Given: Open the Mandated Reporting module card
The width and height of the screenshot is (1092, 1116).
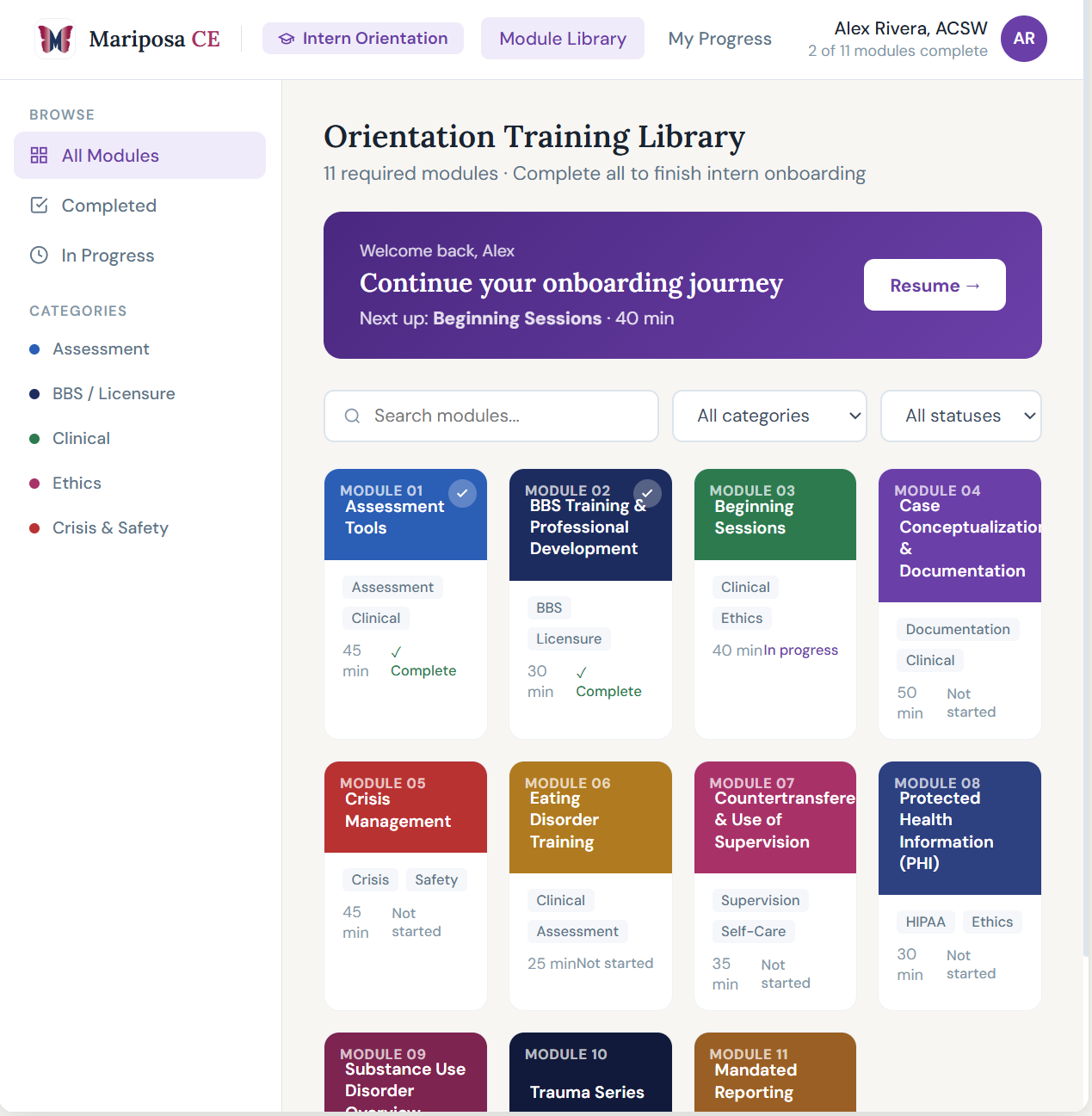Looking at the screenshot, I should pyautogui.click(x=775, y=1072).
